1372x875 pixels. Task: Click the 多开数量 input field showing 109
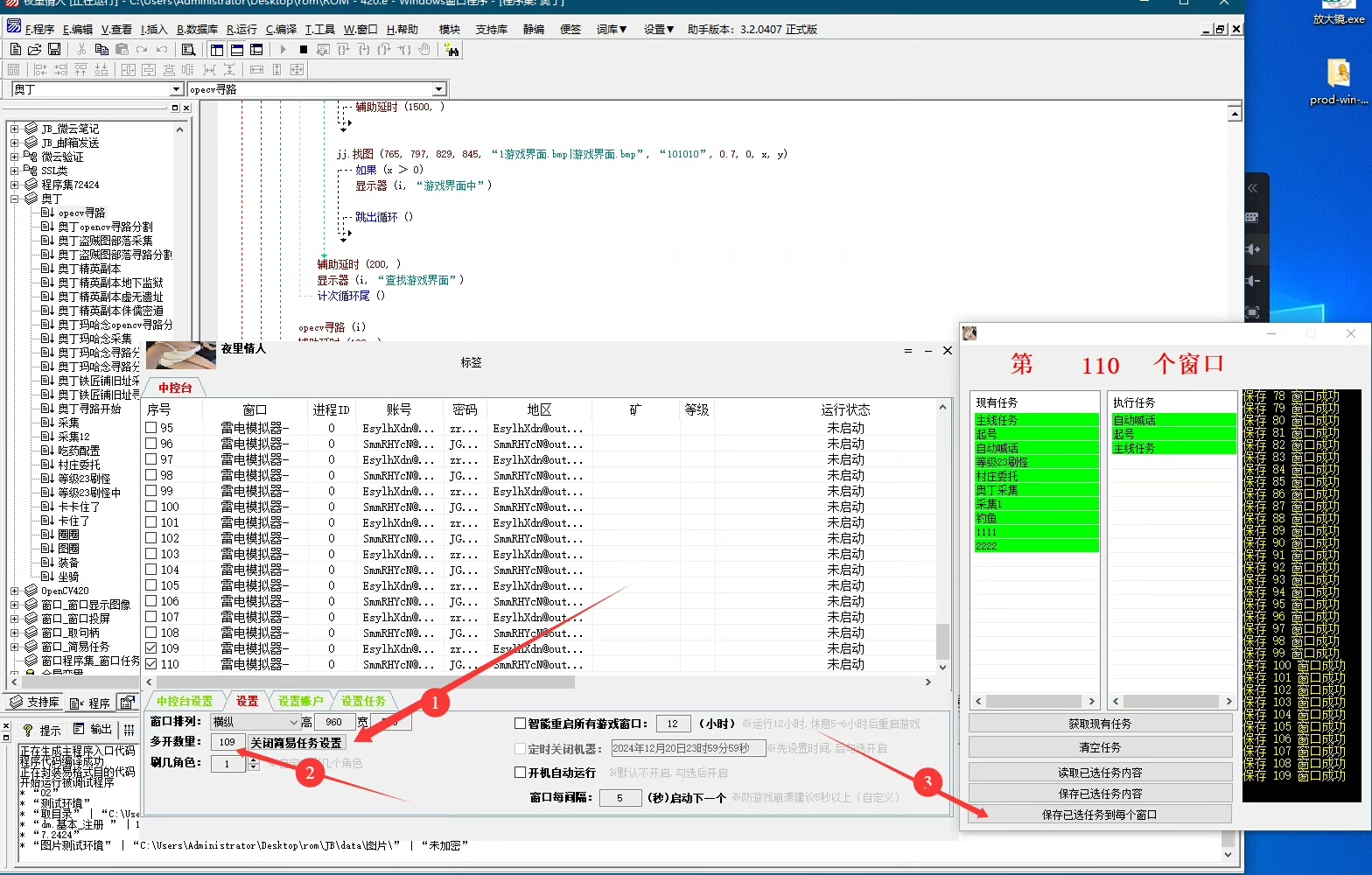point(227,742)
